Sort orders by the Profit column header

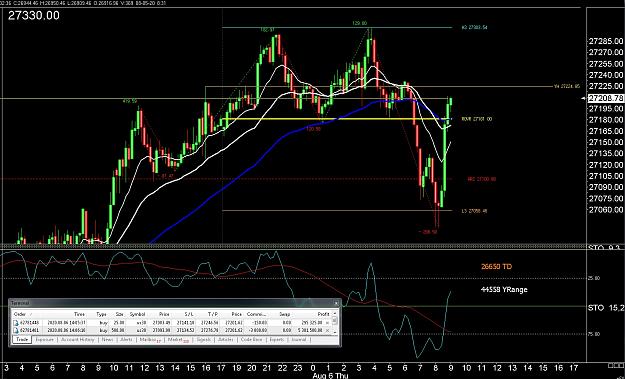pos(323,314)
